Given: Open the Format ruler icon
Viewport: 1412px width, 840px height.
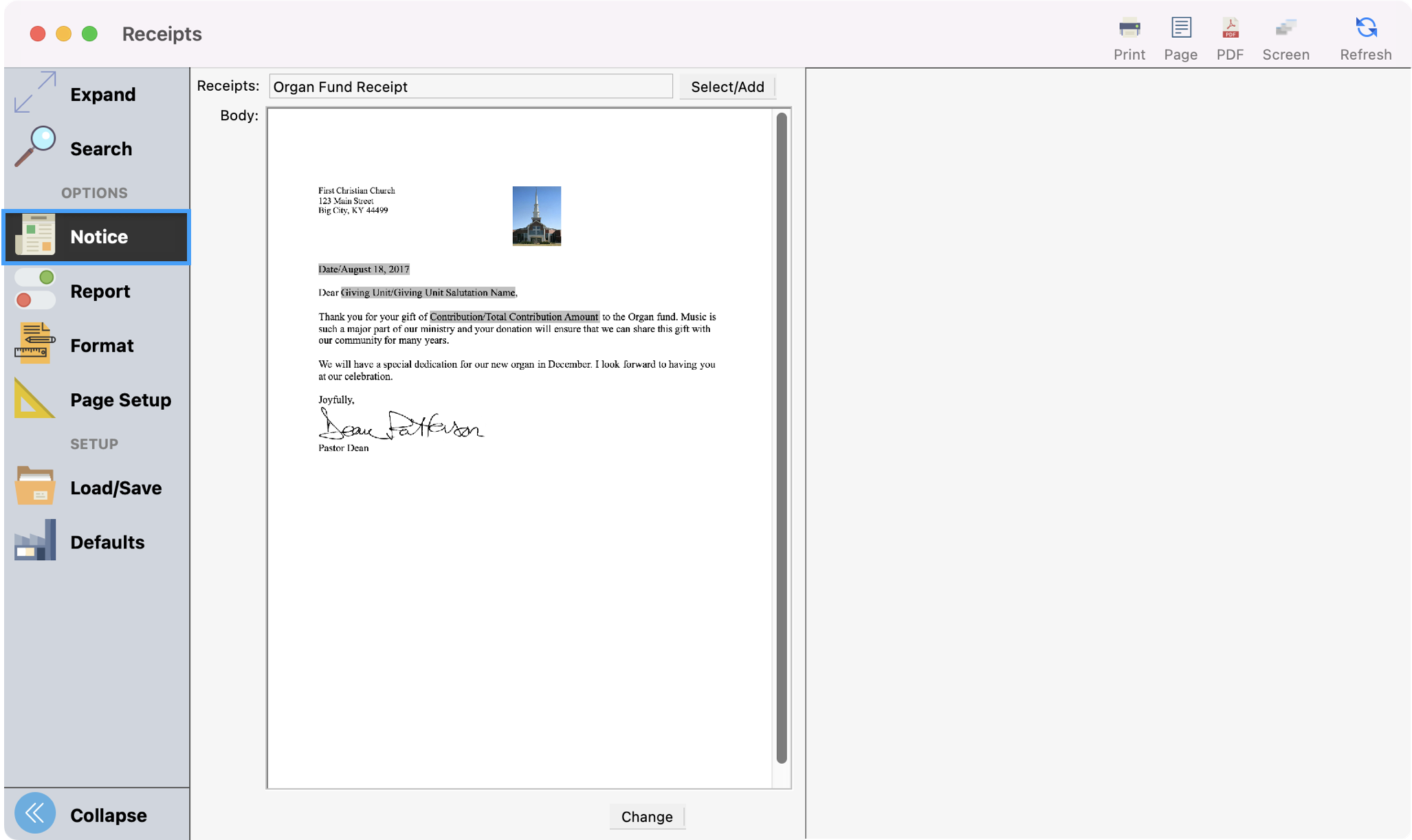Looking at the screenshot, I should pos(34,344).
